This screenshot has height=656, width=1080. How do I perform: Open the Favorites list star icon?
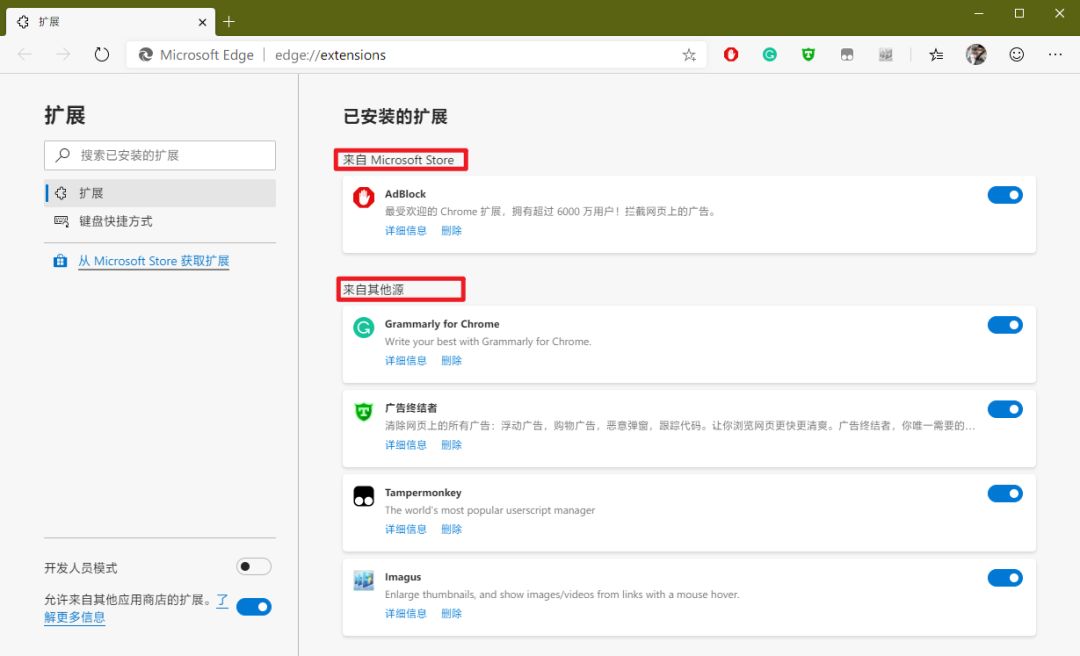coord(936,54)
